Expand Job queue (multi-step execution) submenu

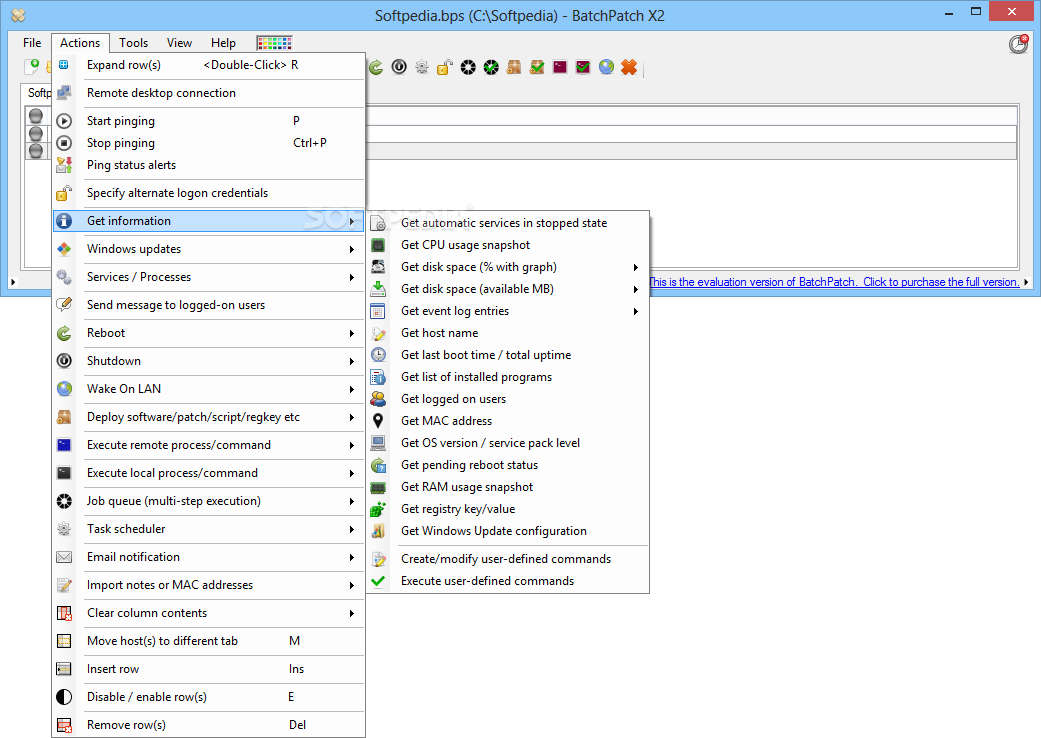[208, 501]
